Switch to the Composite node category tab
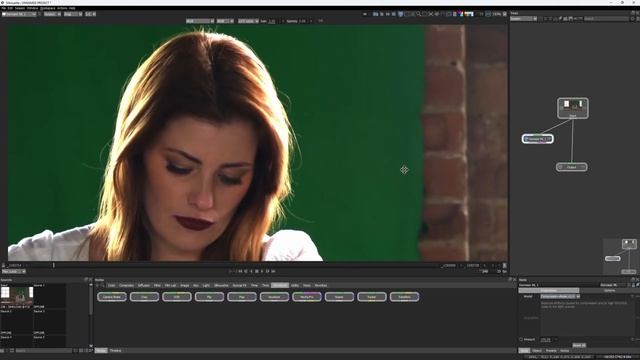Viewport: 640px width, 360px height. point(127,285)
